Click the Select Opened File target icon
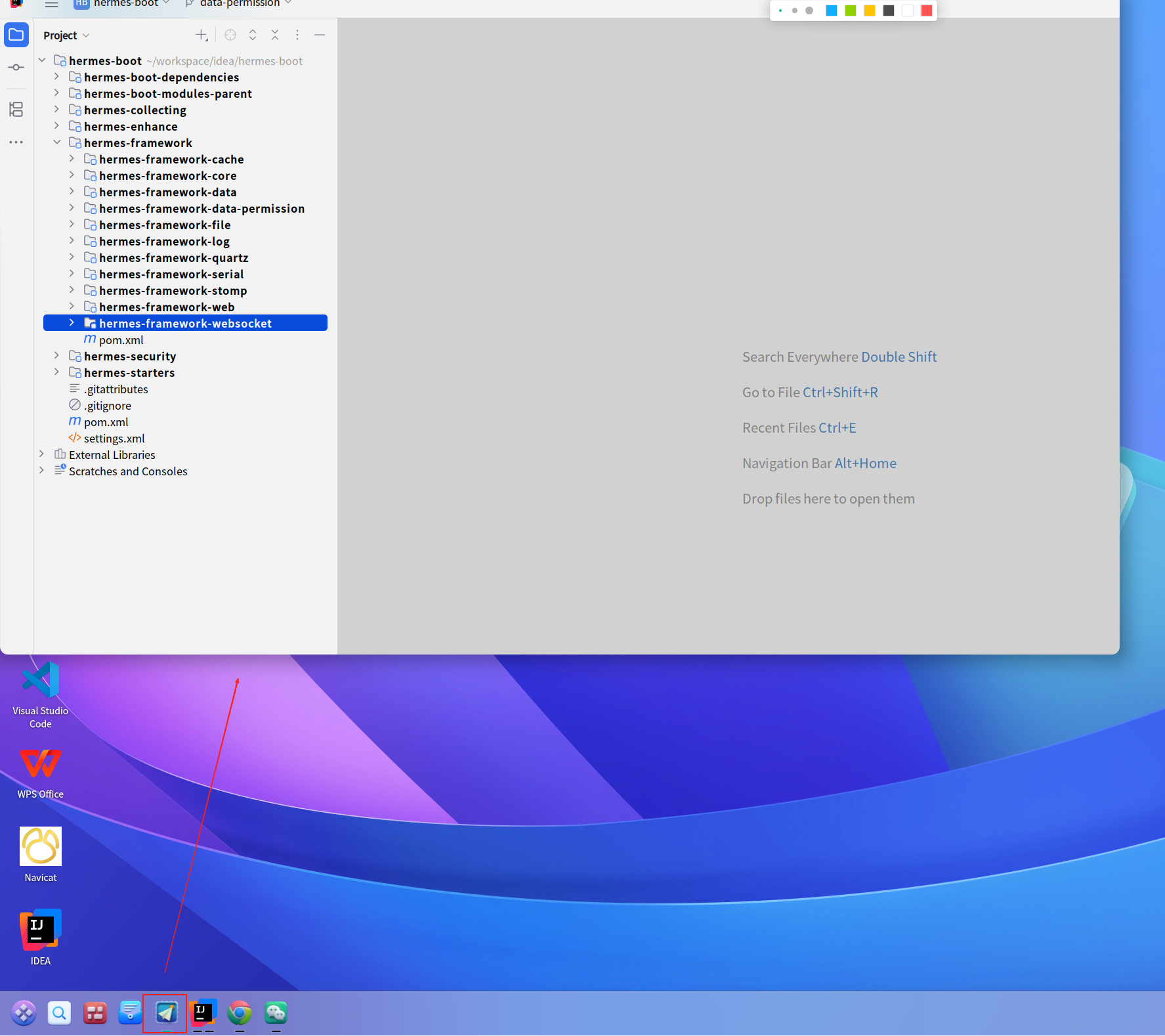The width and height of the screenshot is (1165, 1036). [x=230, y=35]
